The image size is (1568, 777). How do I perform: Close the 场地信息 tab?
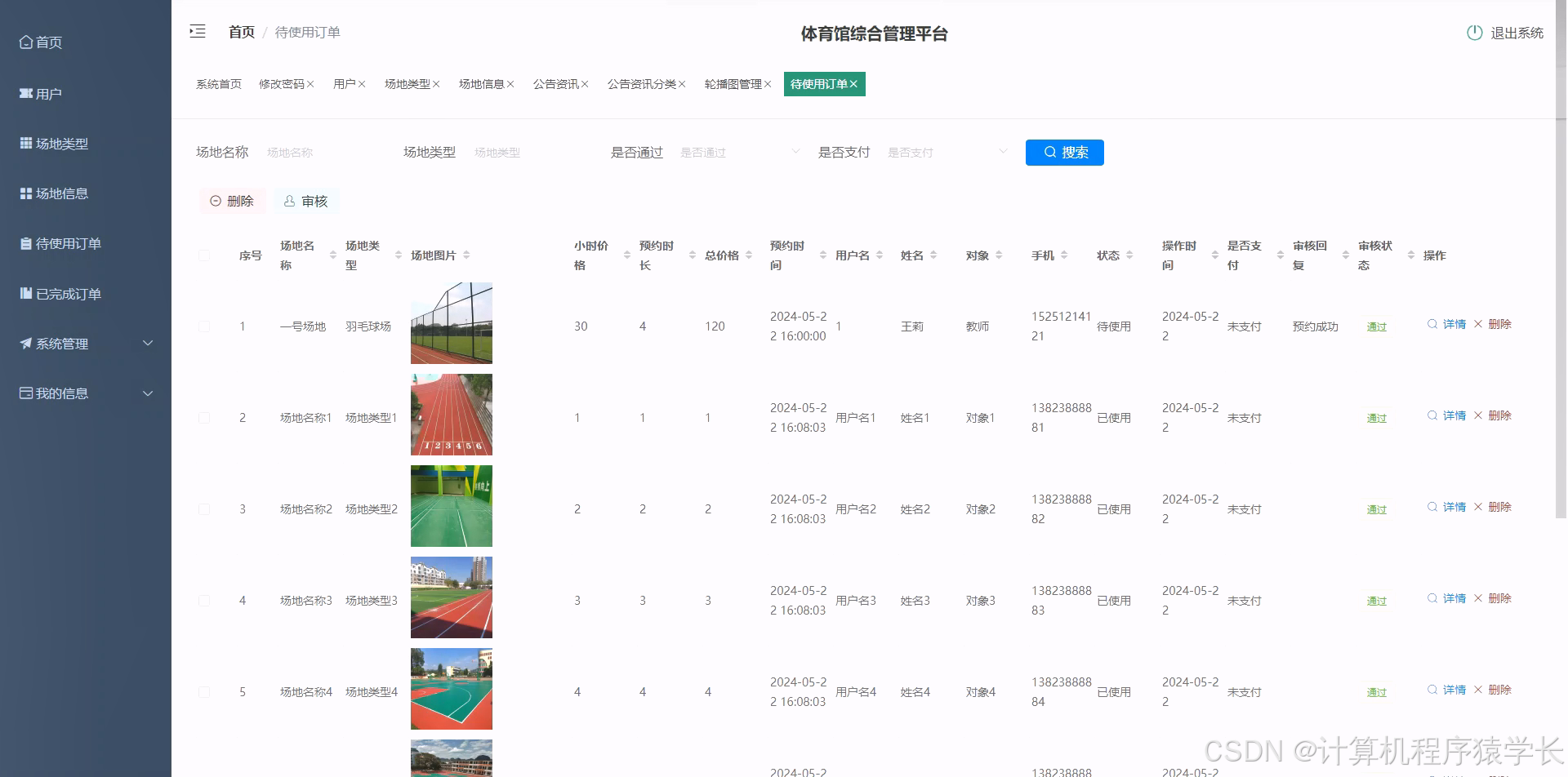pos(510,84)
